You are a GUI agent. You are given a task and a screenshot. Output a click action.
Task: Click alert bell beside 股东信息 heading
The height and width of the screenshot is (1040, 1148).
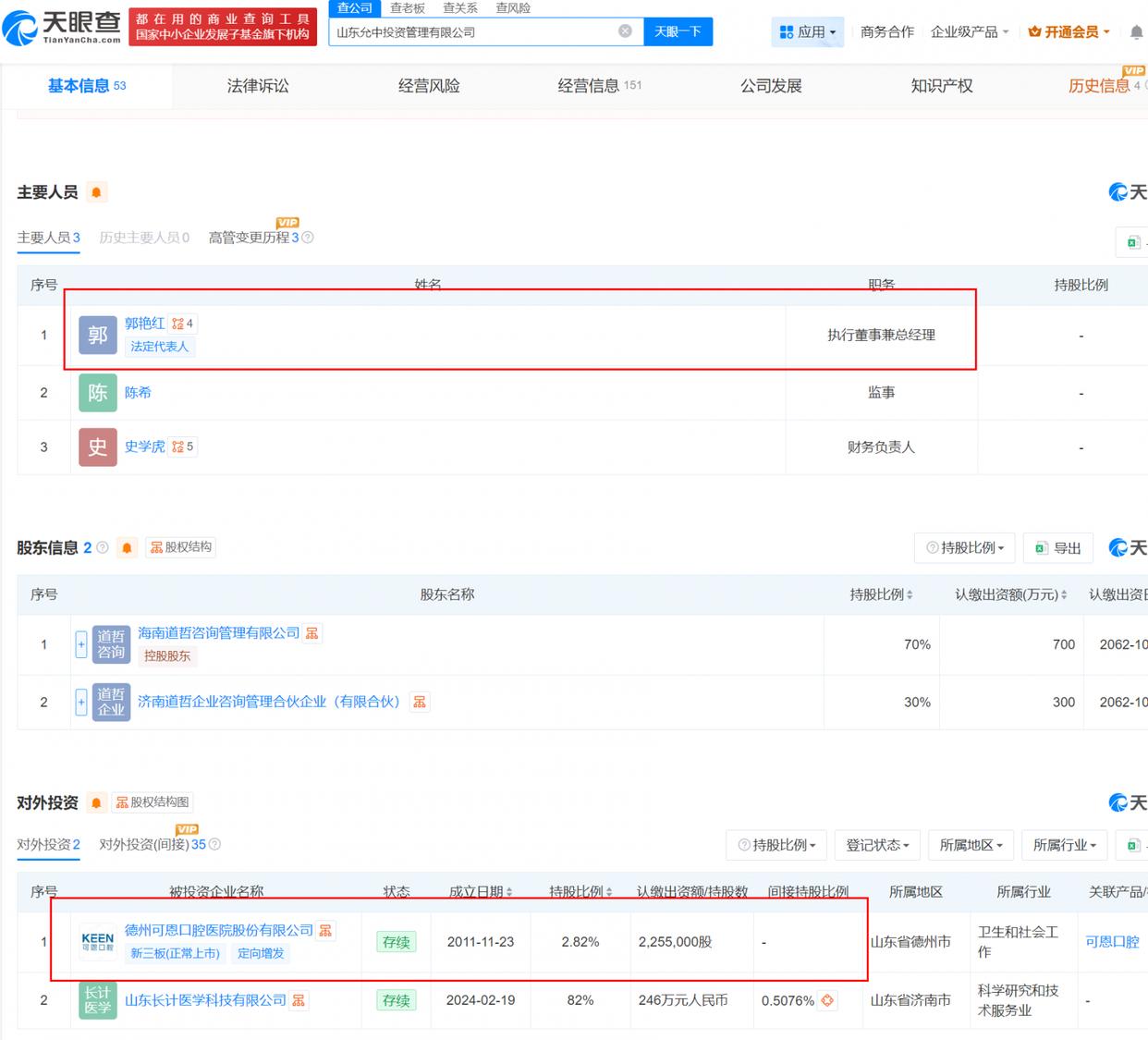[x=128, y=548]
